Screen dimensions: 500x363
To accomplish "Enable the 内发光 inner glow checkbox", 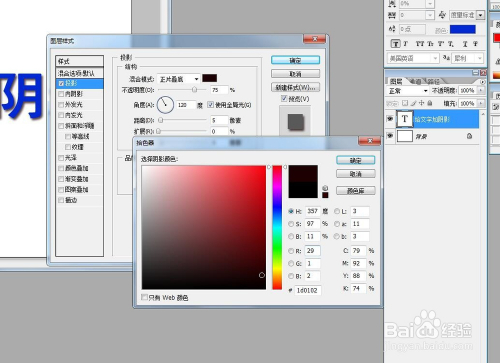I will click(61, 115).
